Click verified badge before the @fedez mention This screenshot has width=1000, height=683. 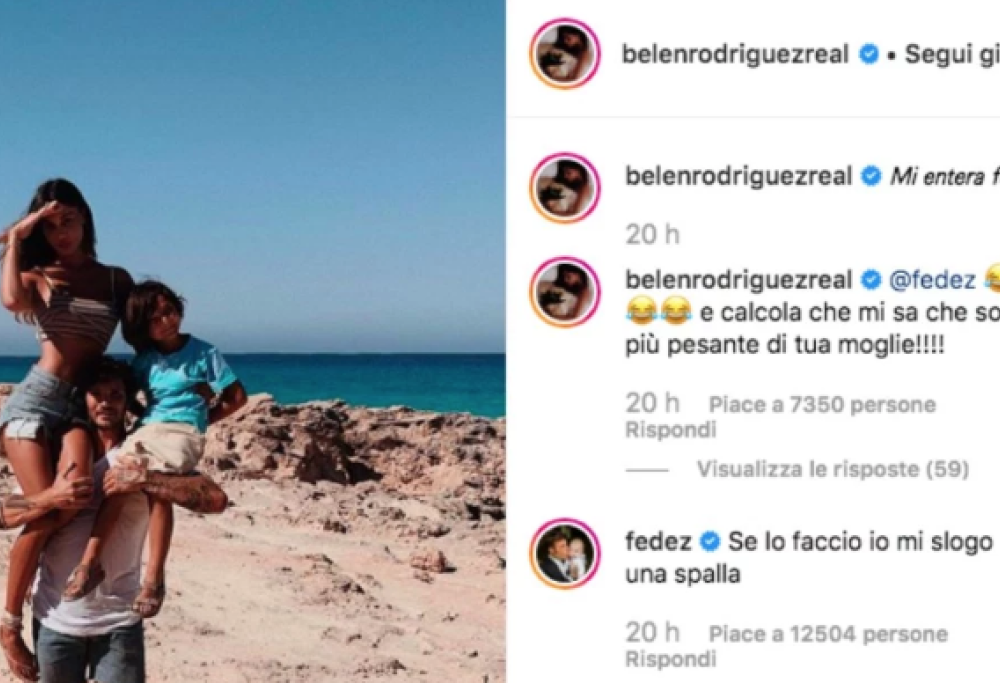point(871,279)
